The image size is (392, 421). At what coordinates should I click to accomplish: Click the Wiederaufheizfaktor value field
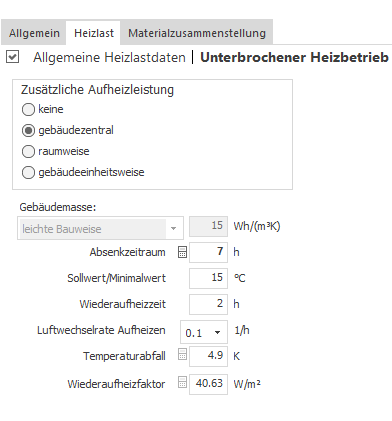click(x=208, y=384)
